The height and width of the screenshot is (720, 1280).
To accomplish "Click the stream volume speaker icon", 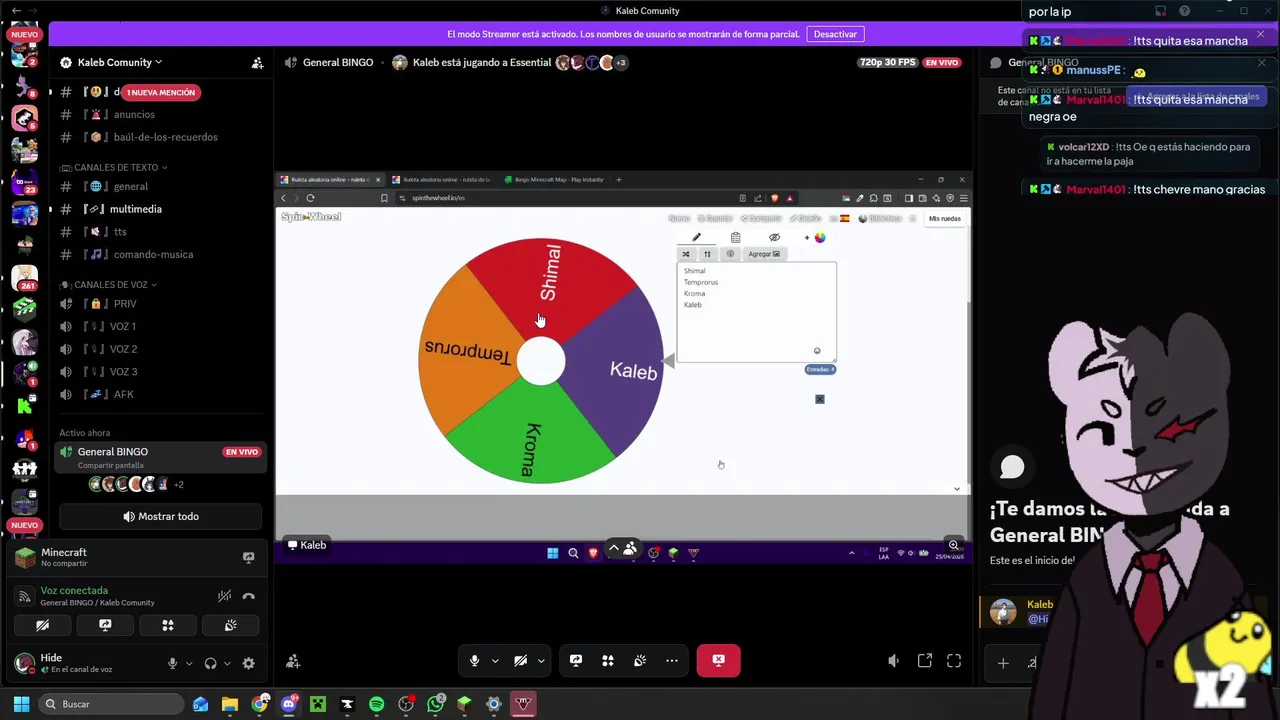I will pyautogui.click(x=894, y=661).
